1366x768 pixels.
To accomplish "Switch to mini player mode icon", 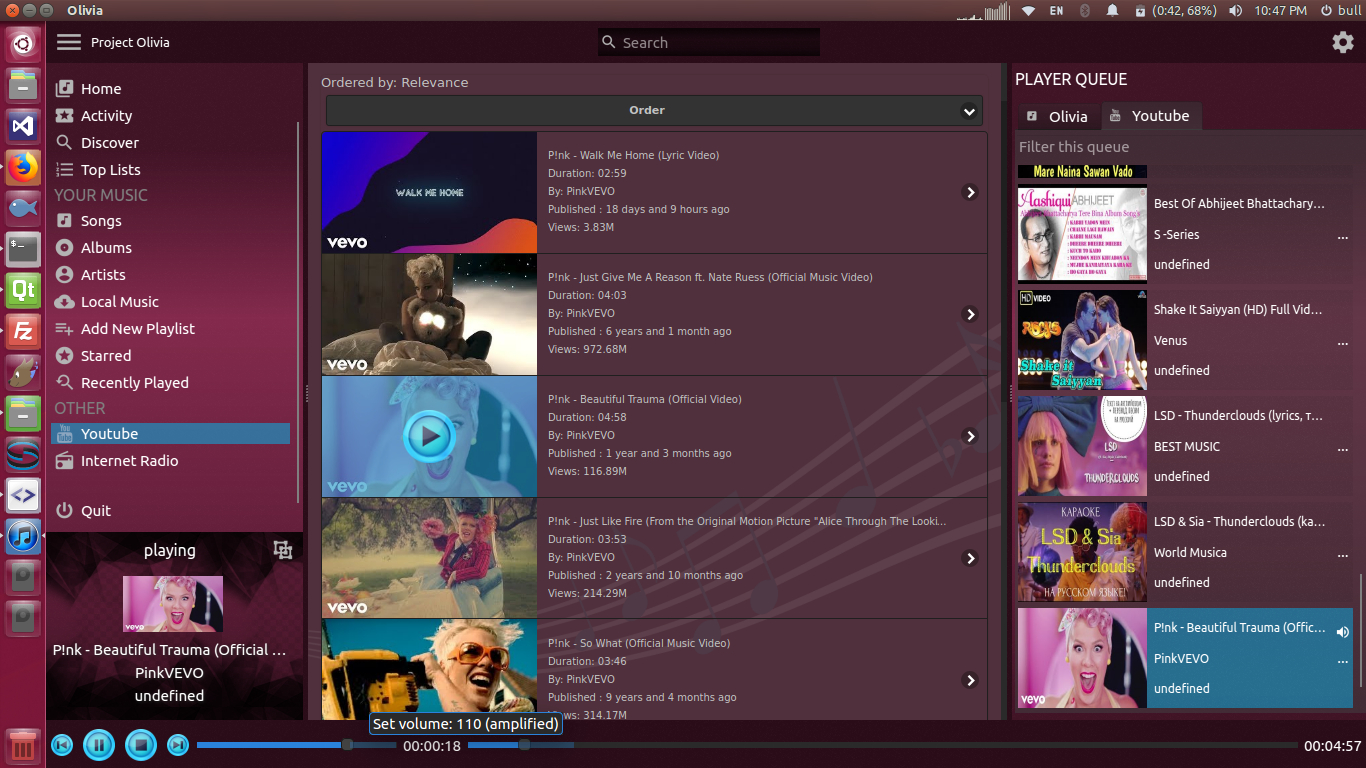I will coord(283,550).
